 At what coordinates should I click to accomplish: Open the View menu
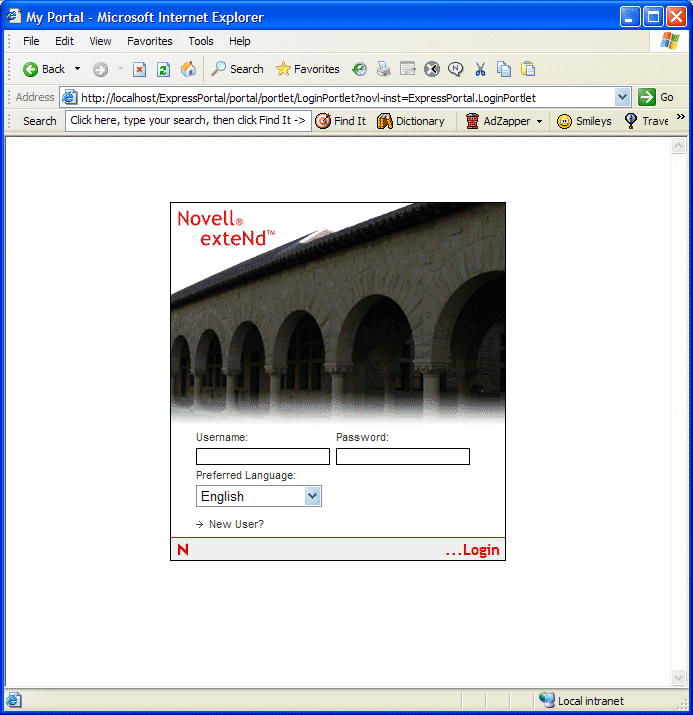(x=100, y=41)
